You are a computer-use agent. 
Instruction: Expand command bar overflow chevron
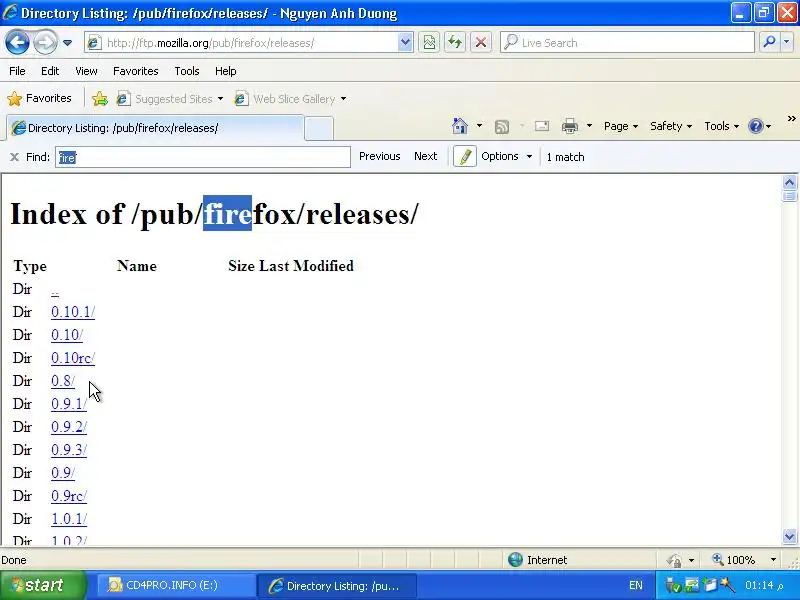(x=791, y=119)
